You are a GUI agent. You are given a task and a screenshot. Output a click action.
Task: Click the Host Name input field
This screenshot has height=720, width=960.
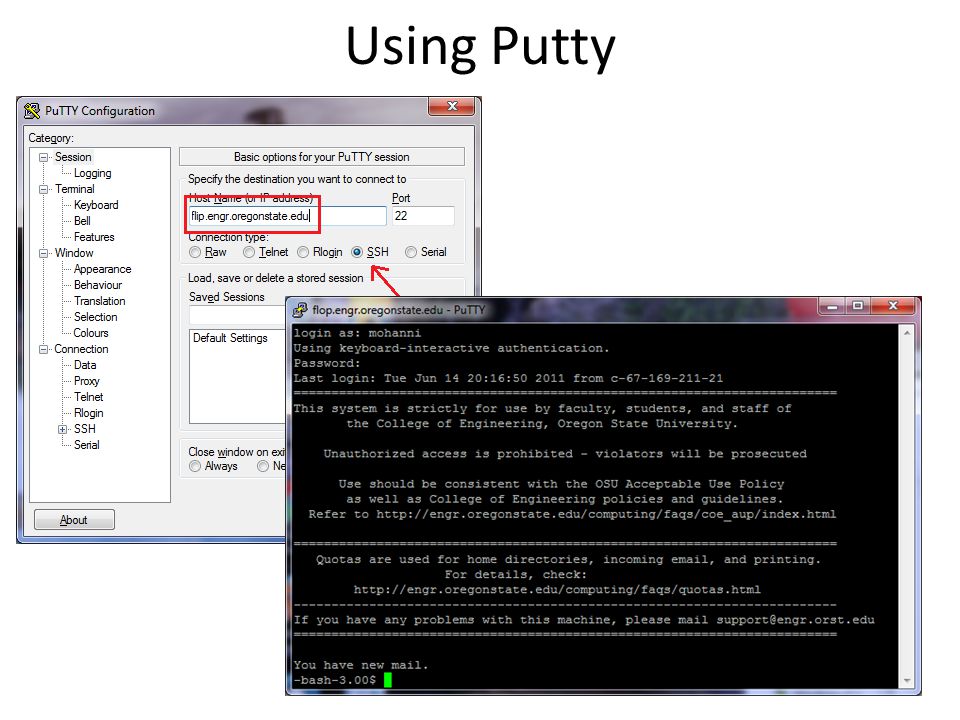click(288, 216)
